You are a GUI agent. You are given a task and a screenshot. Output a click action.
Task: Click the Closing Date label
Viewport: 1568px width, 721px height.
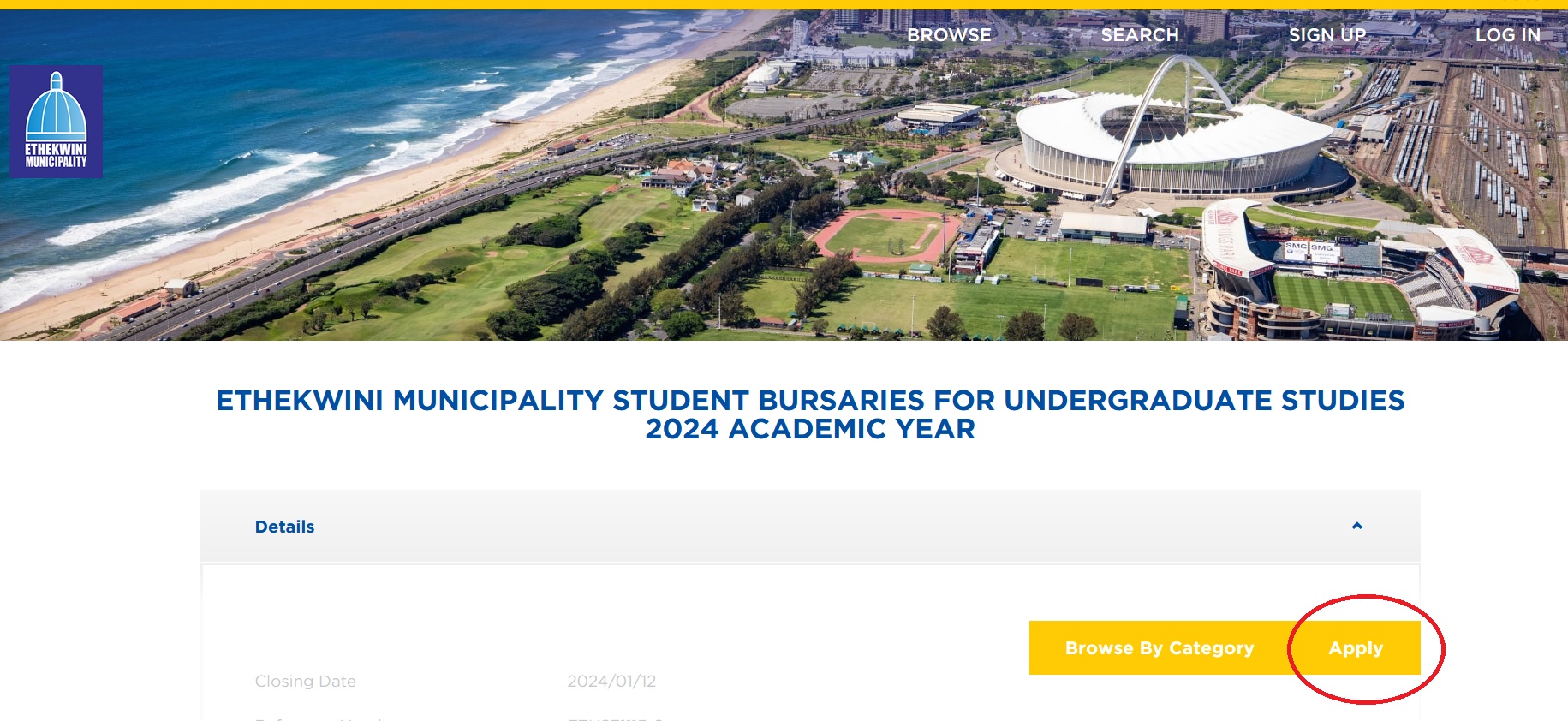coord(305,682)
